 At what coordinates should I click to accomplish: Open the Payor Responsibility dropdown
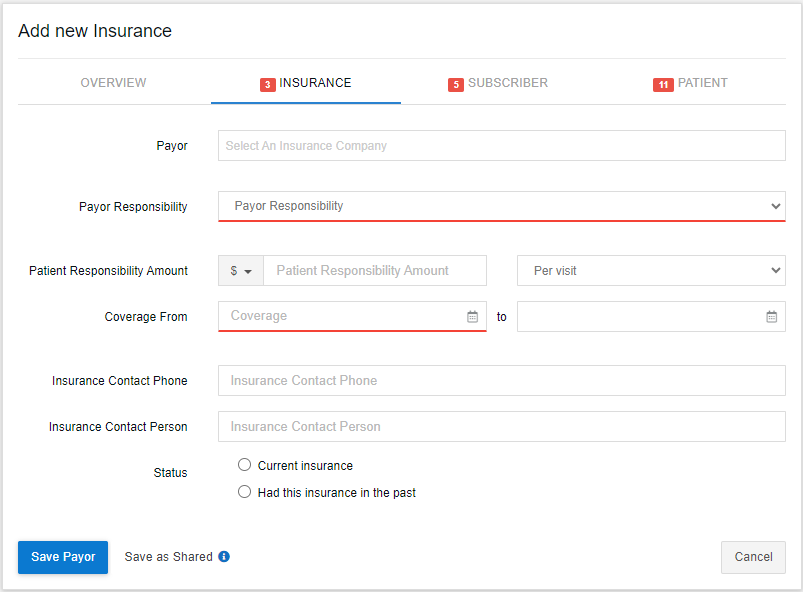[x=500, y=206]
